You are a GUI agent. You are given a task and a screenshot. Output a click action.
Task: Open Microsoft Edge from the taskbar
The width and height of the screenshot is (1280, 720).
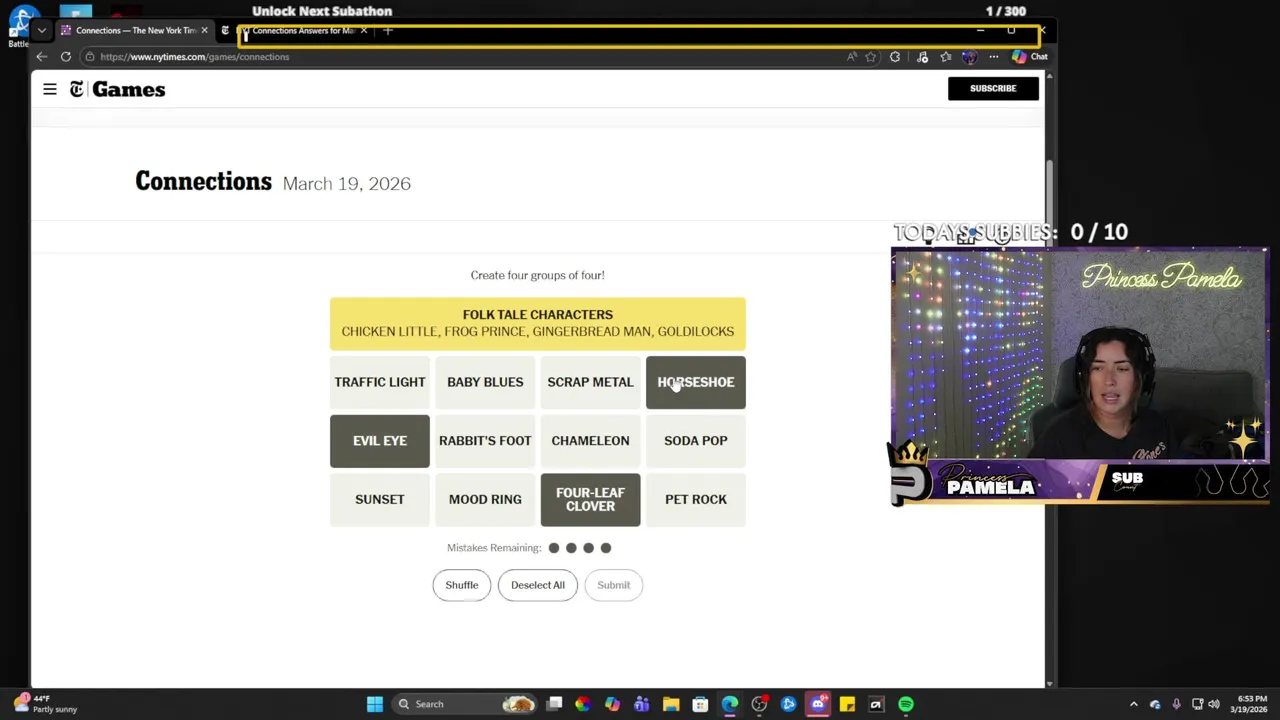tap(730, 704)
